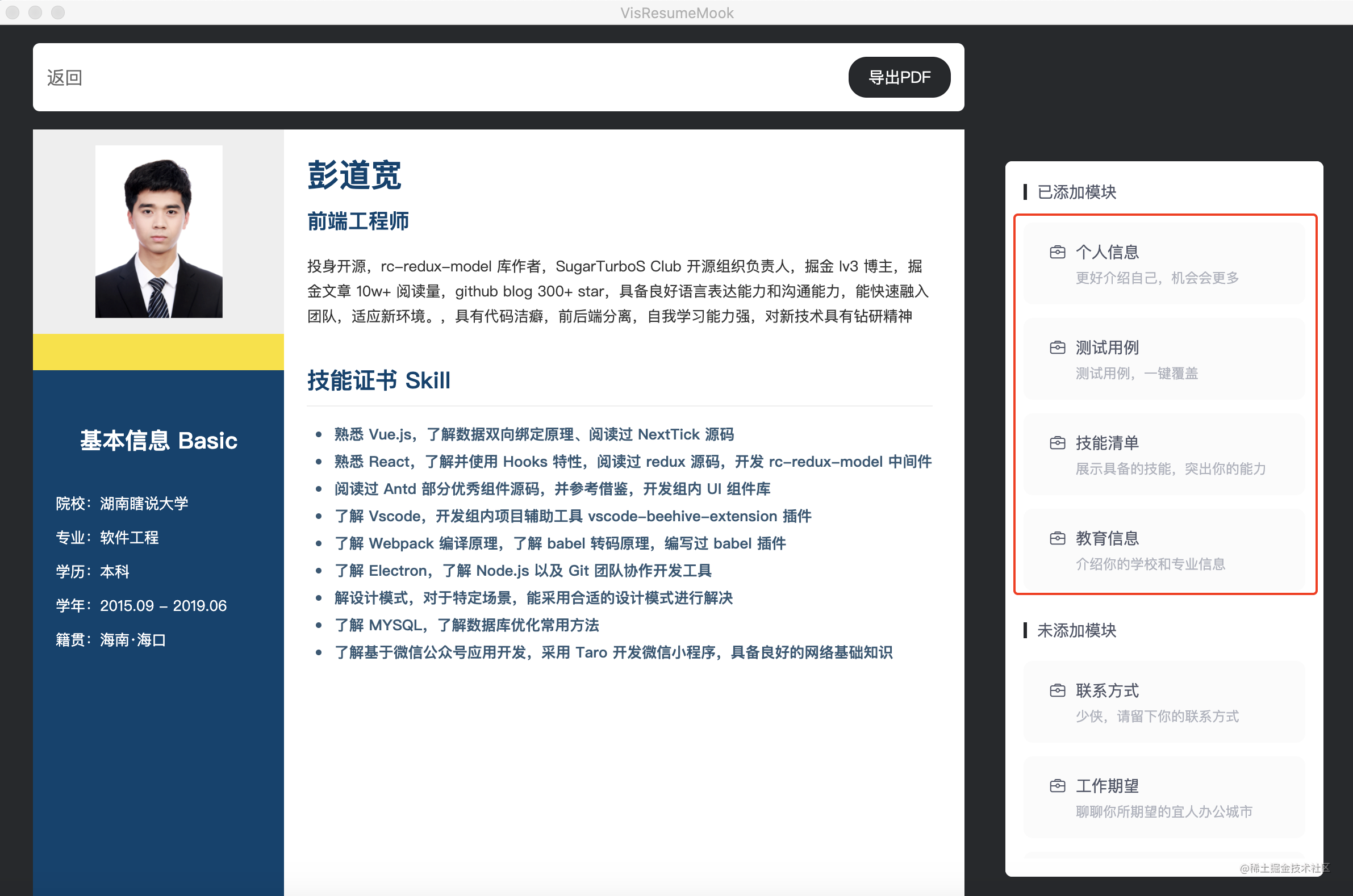Click the 技能证书 Skill section heading
This screenshot has width=1353, height=896.
click(378, 380)
